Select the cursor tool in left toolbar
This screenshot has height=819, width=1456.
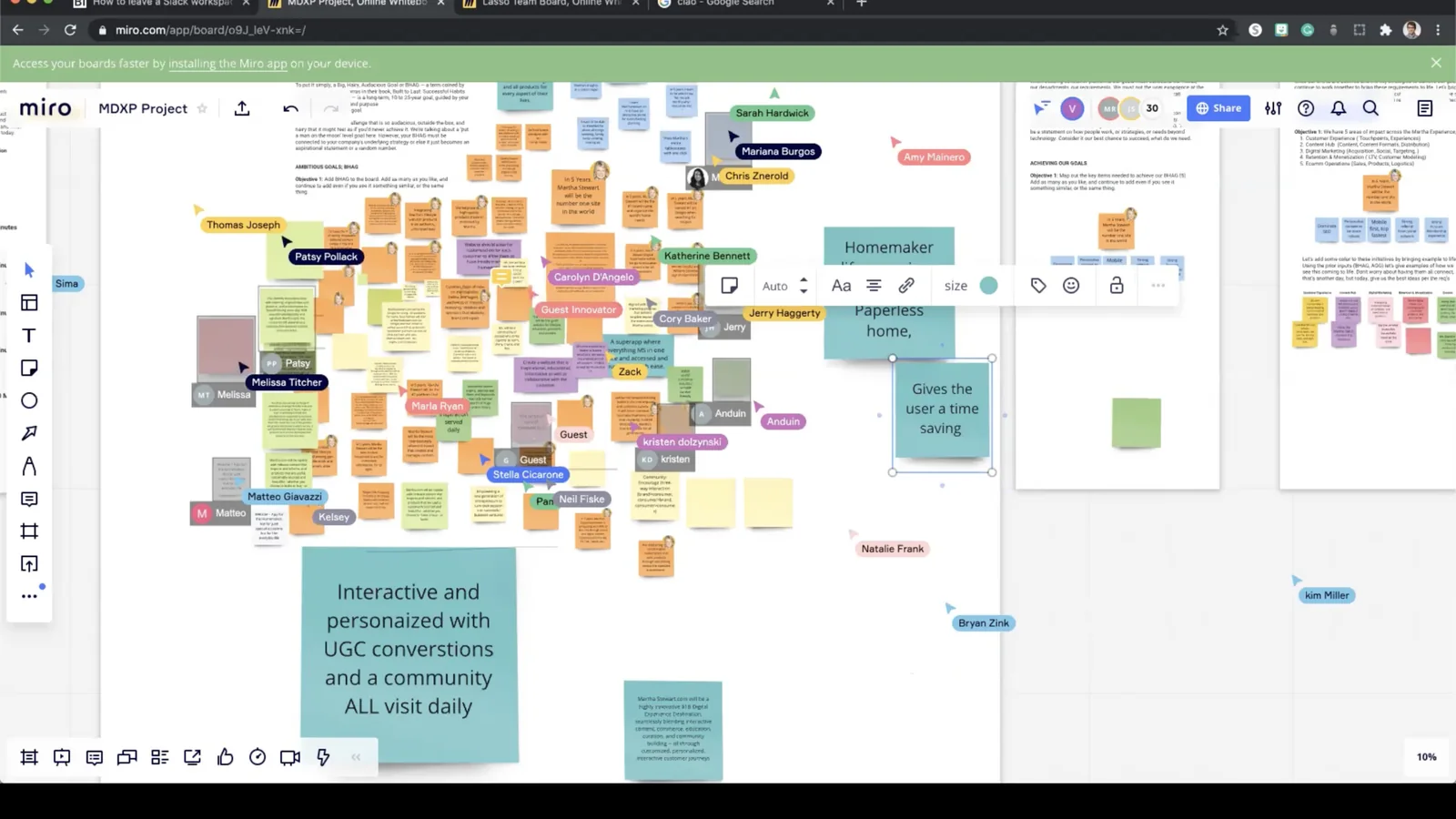coord(29,270)
